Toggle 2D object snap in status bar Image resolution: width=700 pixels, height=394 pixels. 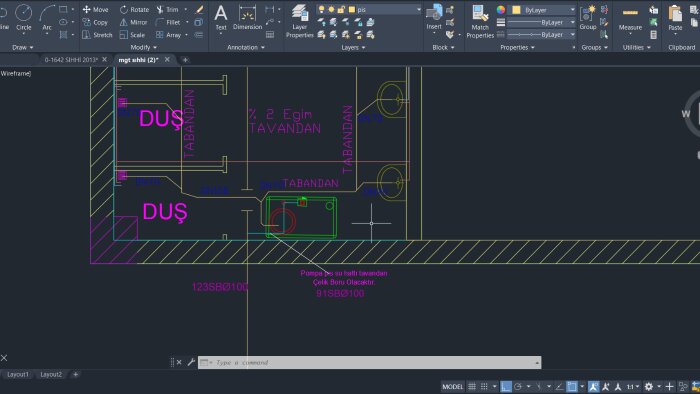(572, 386)
